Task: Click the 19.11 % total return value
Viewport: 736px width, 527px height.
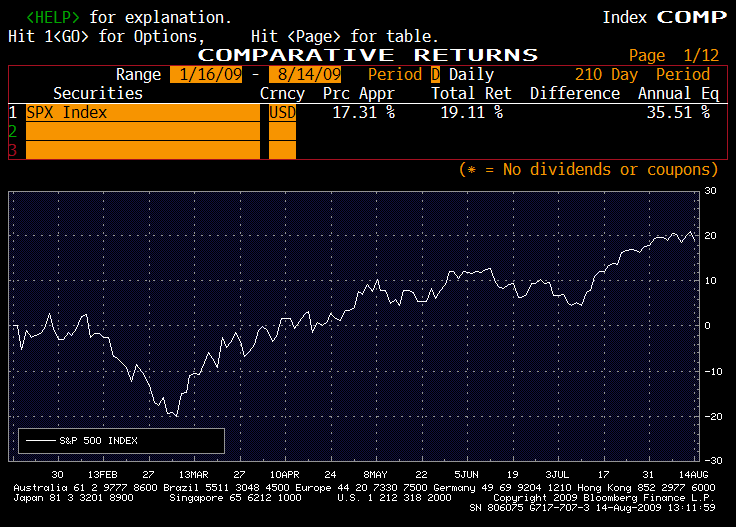Action: pyautogui.click(x=471, y=113)
